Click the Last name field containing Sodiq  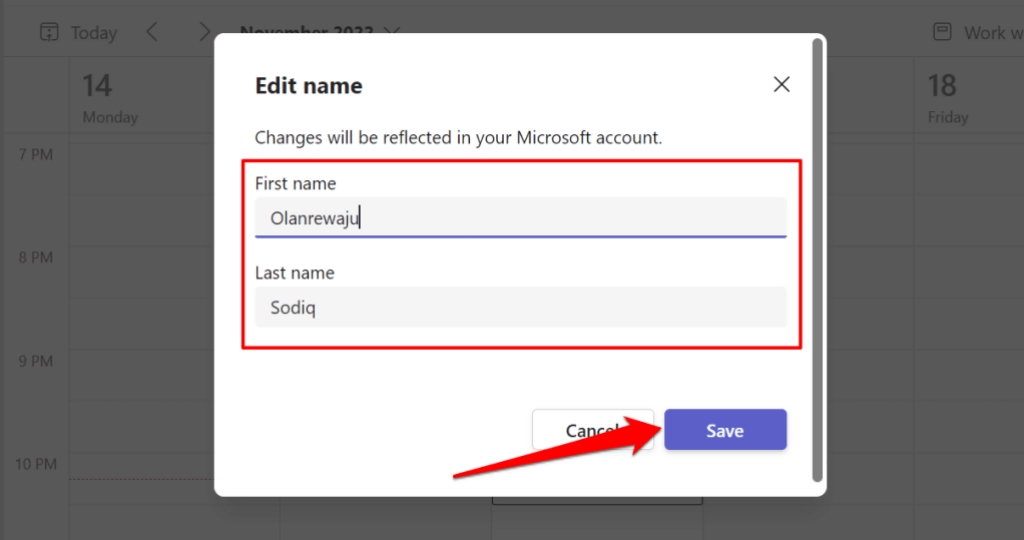pos(520,308)
